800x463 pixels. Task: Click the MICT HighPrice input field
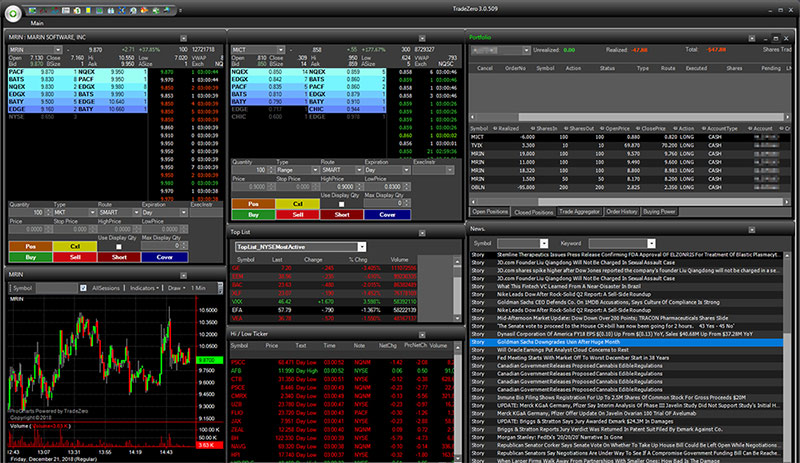342,187
